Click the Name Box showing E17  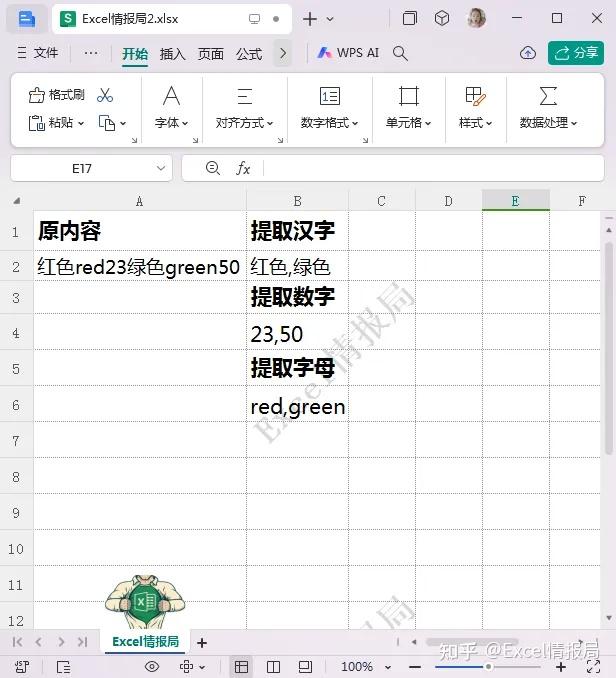click(82, 168)
